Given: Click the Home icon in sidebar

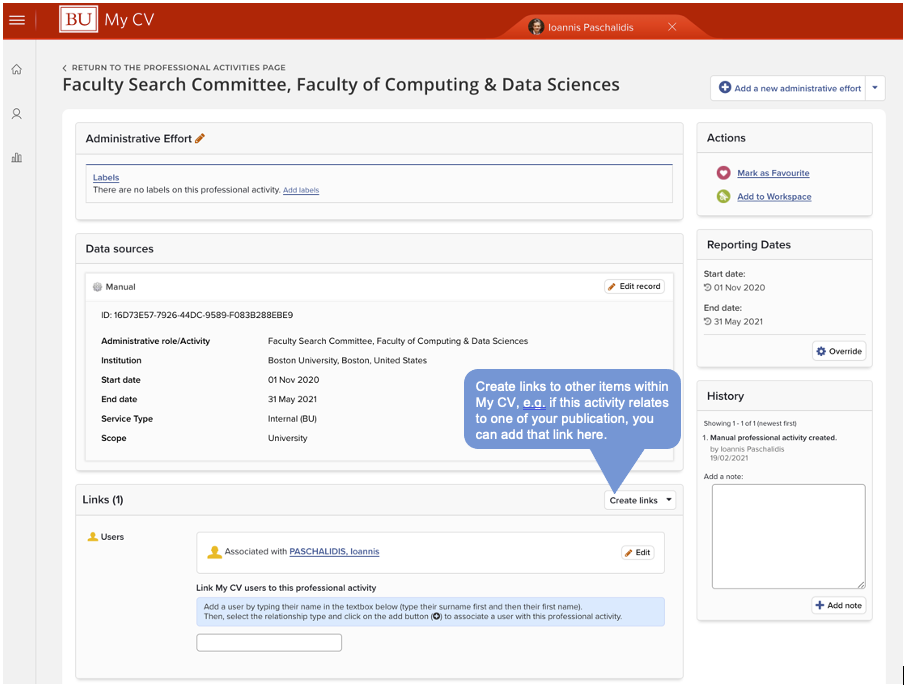Looking at the screenshot, I should click(x=17, y=70).
